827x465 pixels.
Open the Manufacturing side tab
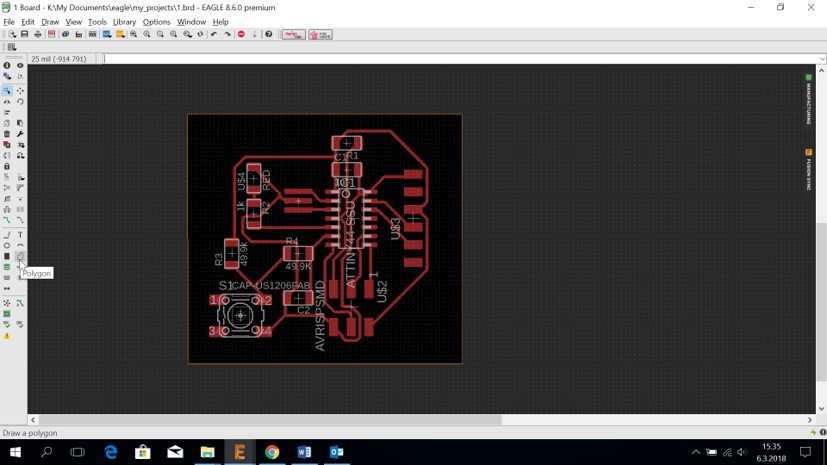[x=809, y=100]
